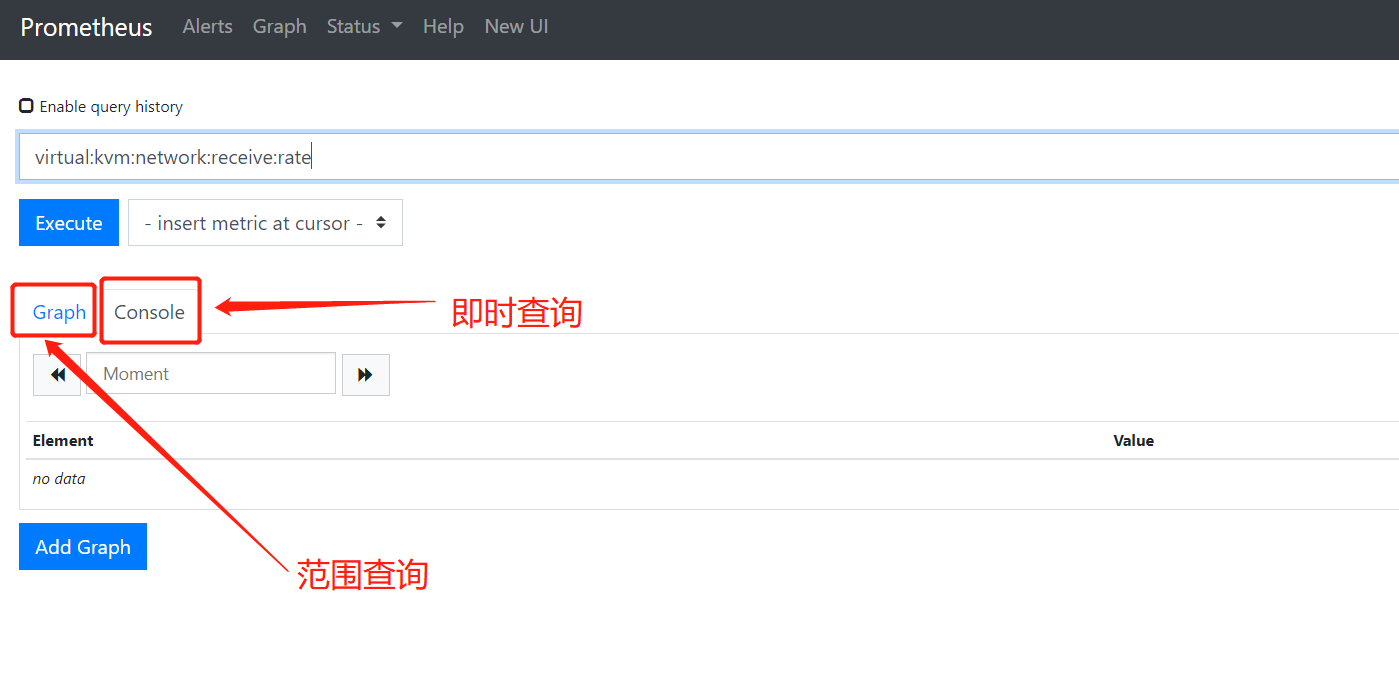Click the rewind double-arrow to step time backward
1399x700 pixels.
57,374
